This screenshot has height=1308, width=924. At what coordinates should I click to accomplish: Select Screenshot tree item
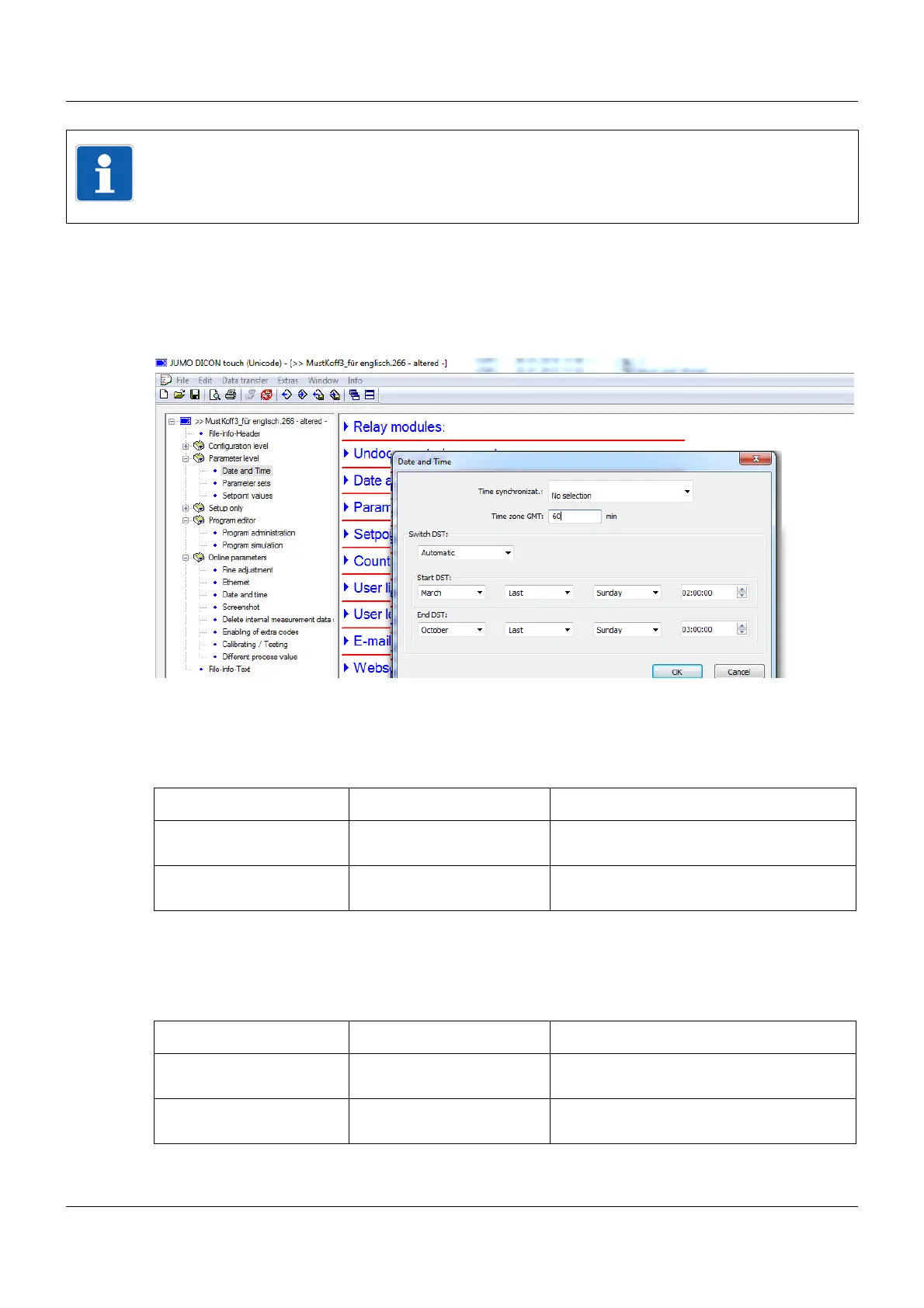pos(241,607)
